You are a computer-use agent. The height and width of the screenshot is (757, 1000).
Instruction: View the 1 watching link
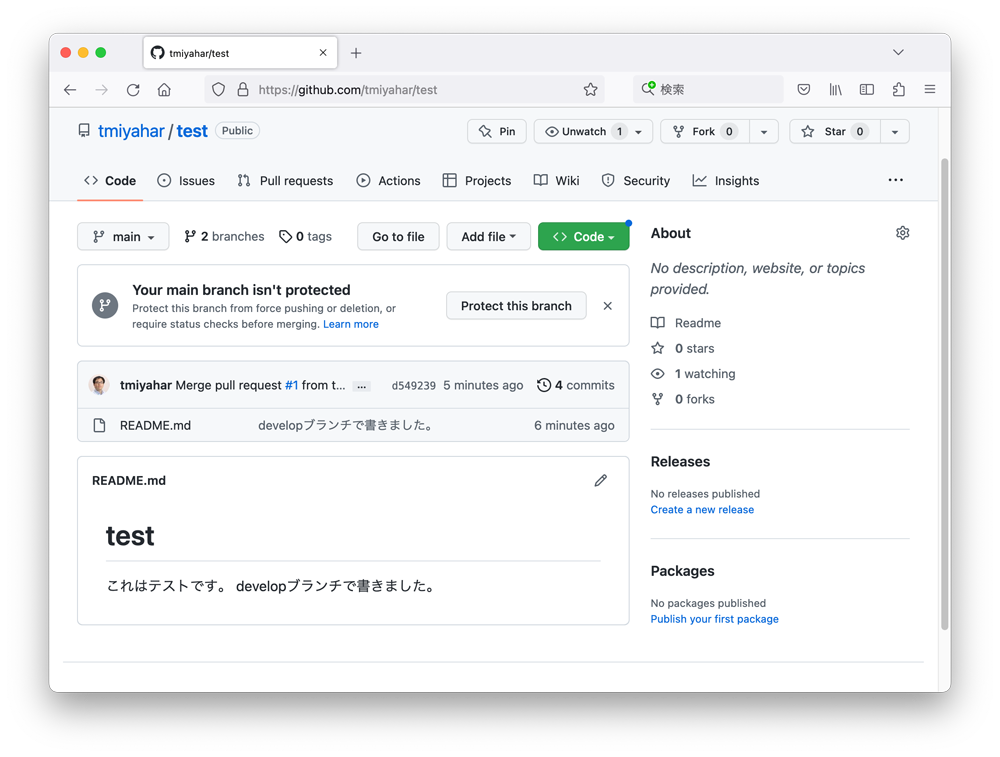coord(693,374)
